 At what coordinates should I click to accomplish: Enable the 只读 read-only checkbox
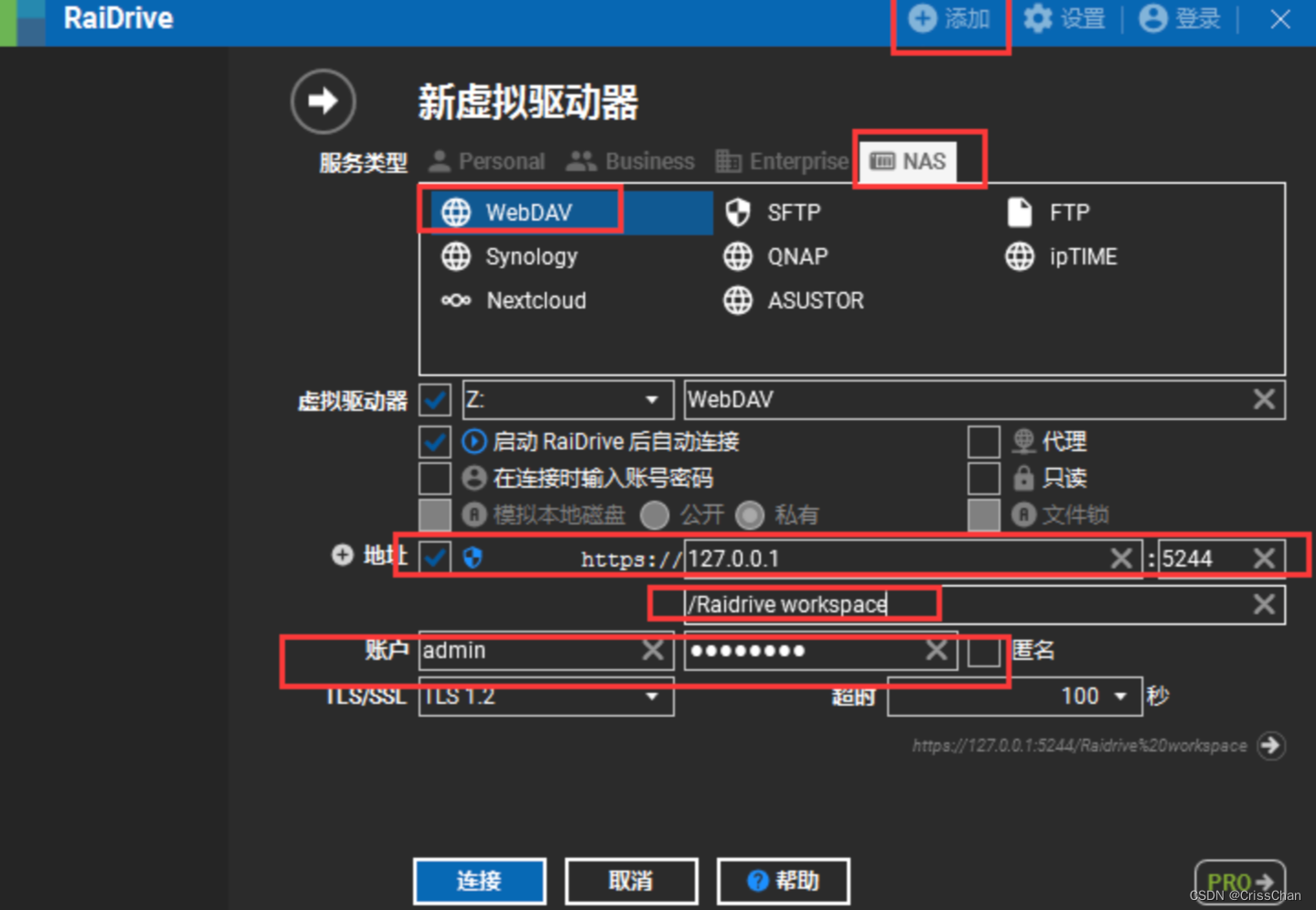[984, 478]
